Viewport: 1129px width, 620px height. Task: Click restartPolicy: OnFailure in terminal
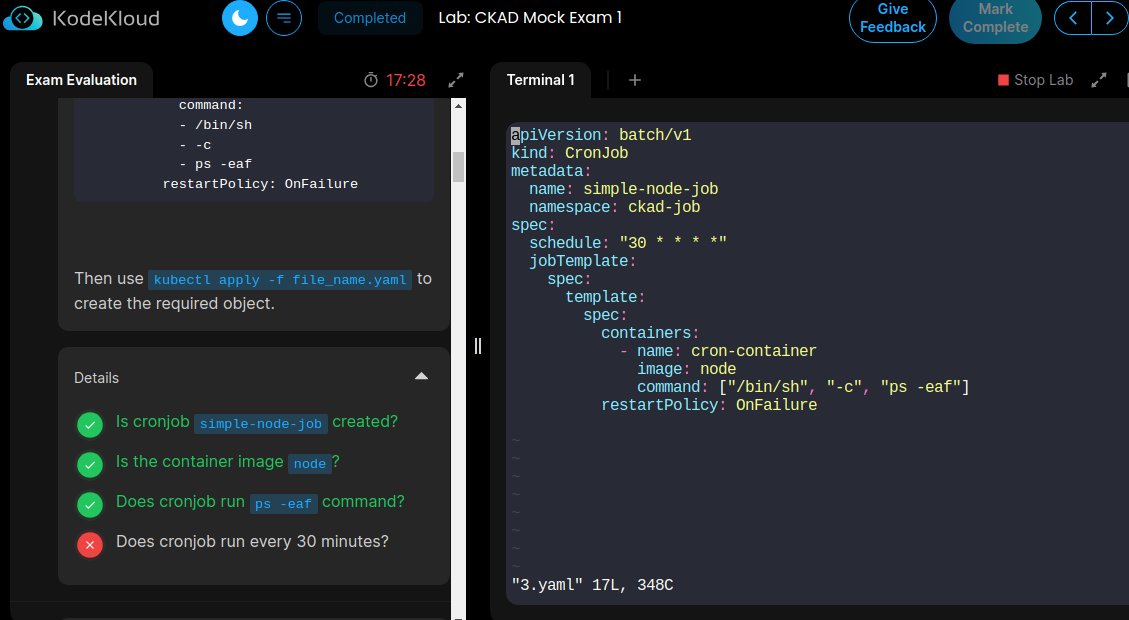[709, 405]
